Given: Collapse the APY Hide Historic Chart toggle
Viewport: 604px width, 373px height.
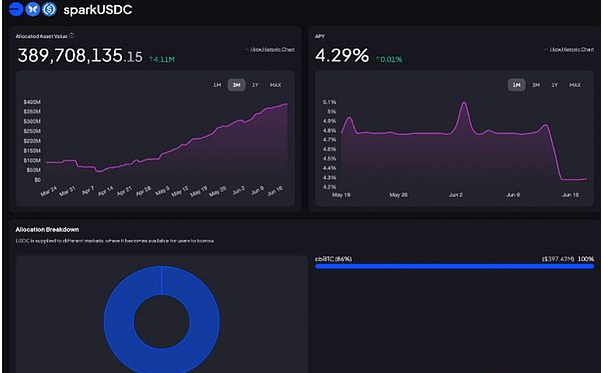Looking at the screenshot, I should pyautogui.click(x=569, y=49).
